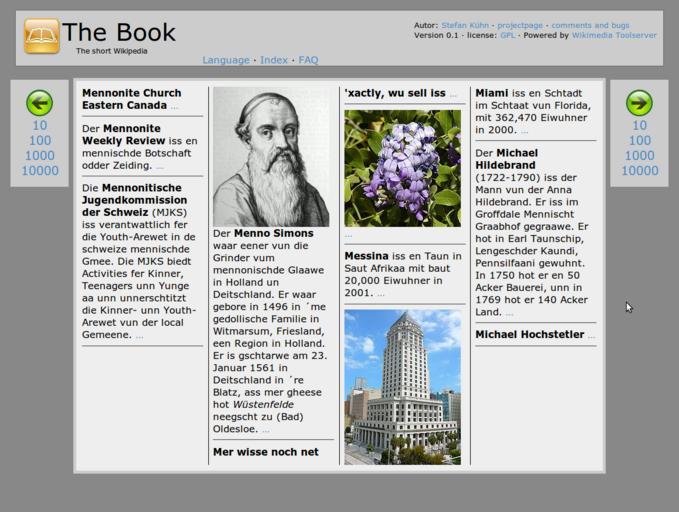Open the GPL license link
Viewport: 679px width, 512px height.
[508, 35]
